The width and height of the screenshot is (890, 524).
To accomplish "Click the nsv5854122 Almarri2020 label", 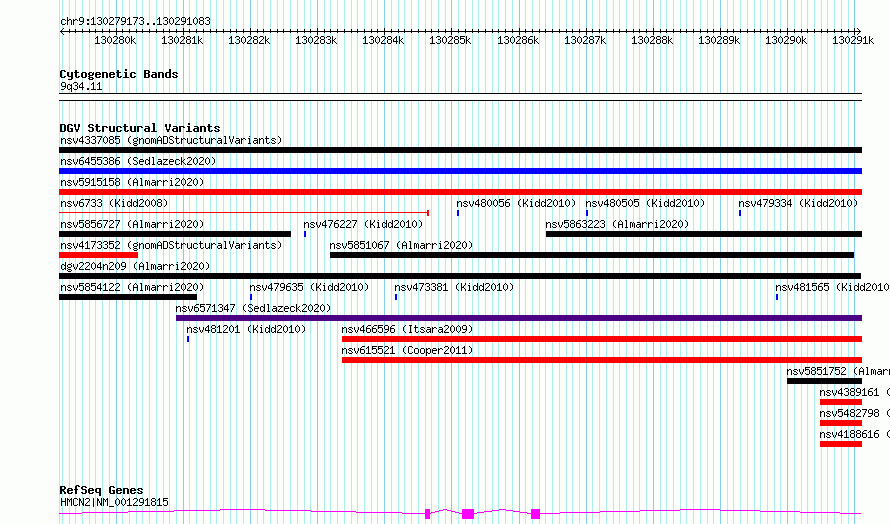I will pos(132,287).
